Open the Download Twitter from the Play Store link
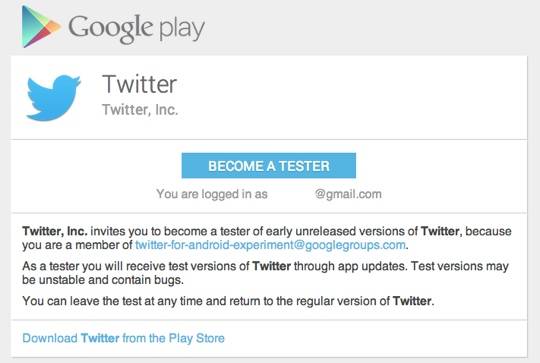Screen dimensions: 540x363 click(x=123, y=338)
